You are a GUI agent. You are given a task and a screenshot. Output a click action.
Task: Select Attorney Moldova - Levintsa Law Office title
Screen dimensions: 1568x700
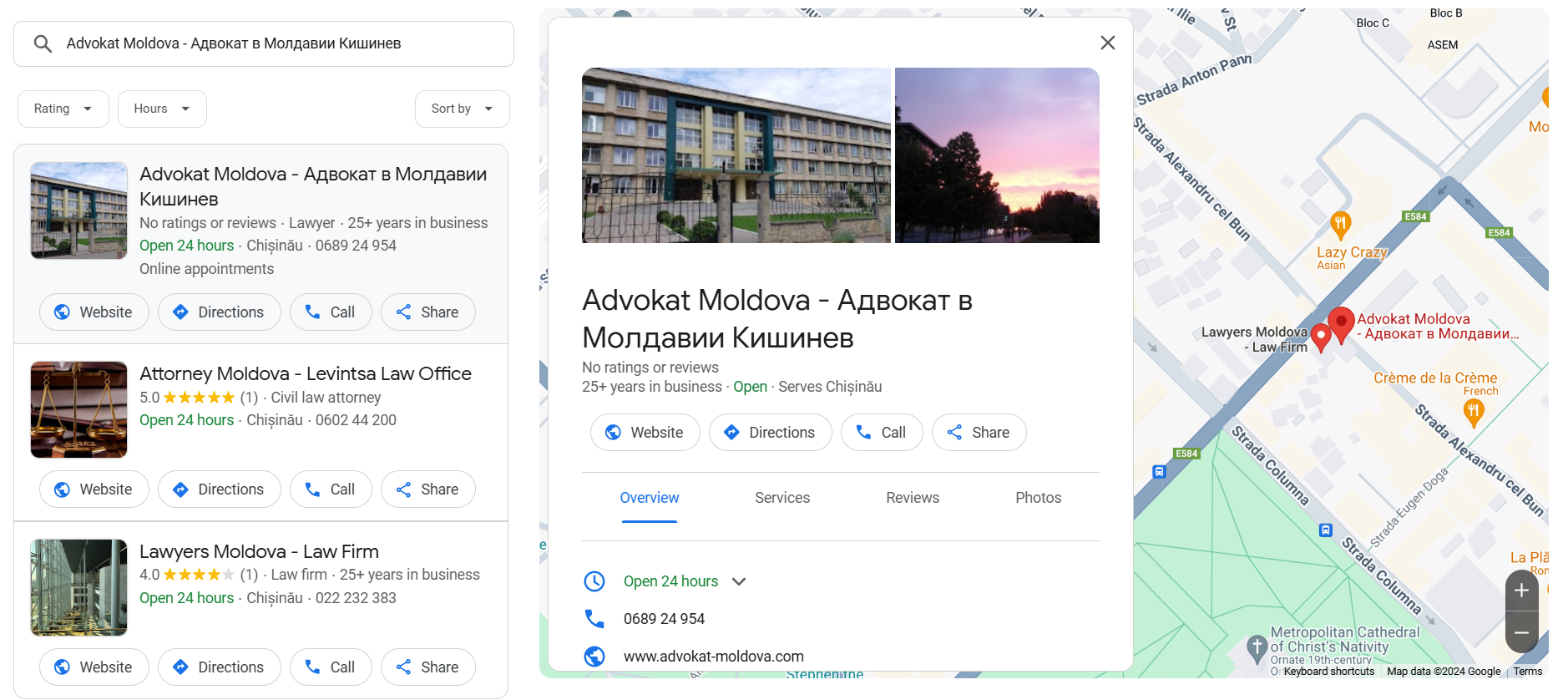pos(306,373)
